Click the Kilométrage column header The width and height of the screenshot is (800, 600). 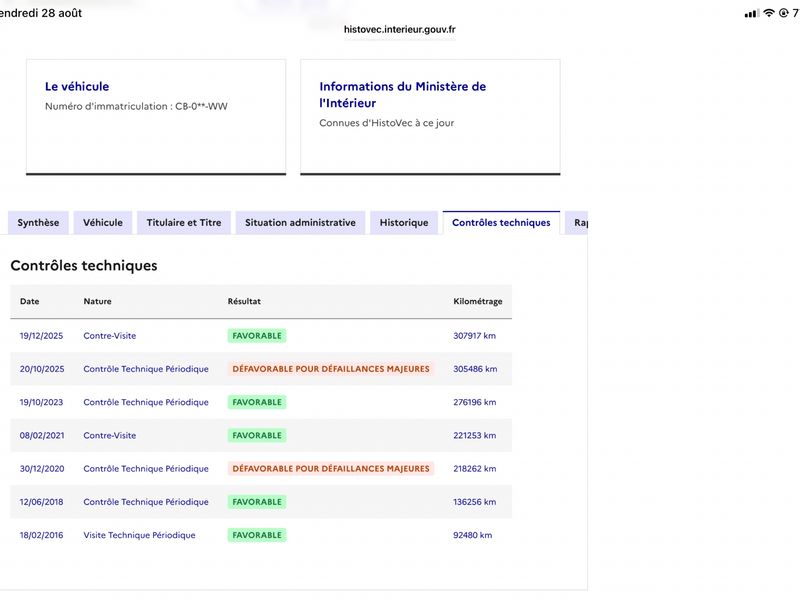coord(478,302)
